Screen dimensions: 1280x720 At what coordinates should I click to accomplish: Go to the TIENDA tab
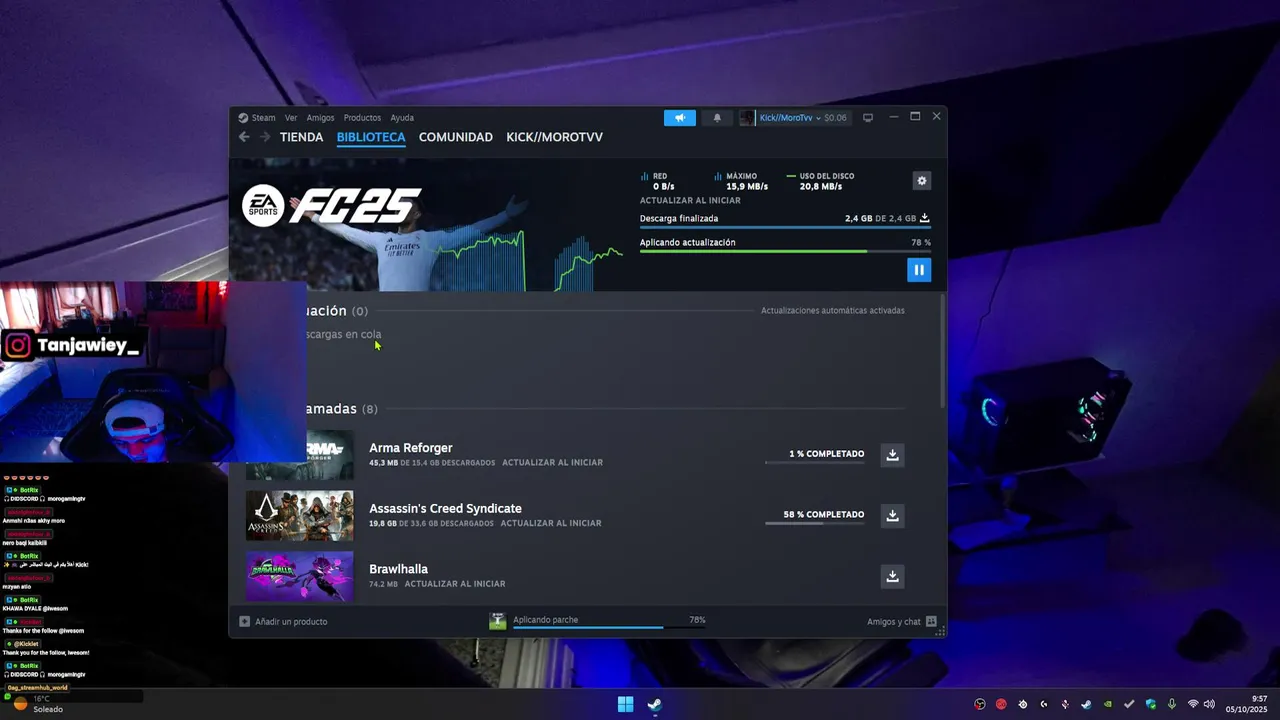tap(301, 137)
